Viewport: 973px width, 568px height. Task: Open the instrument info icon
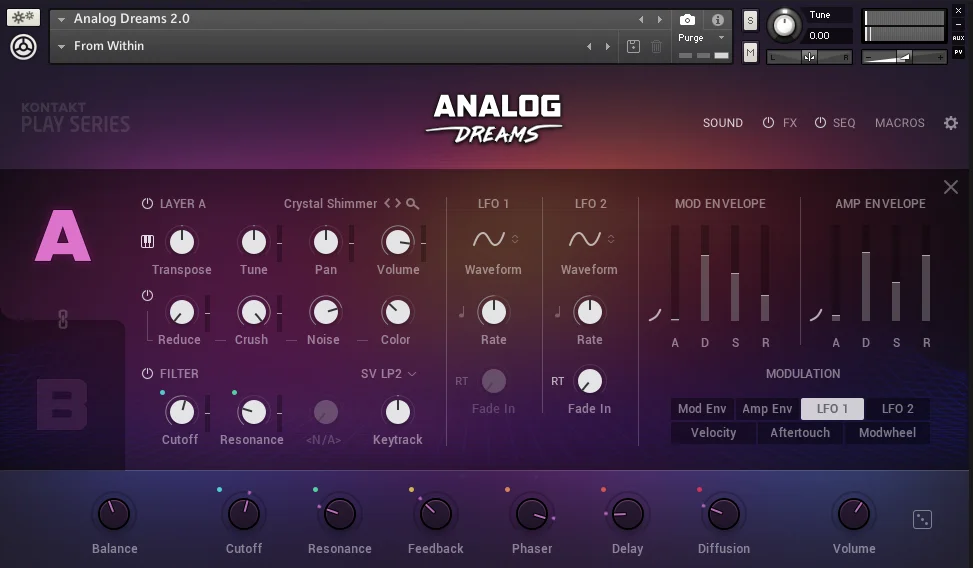(x=718, y=20)
